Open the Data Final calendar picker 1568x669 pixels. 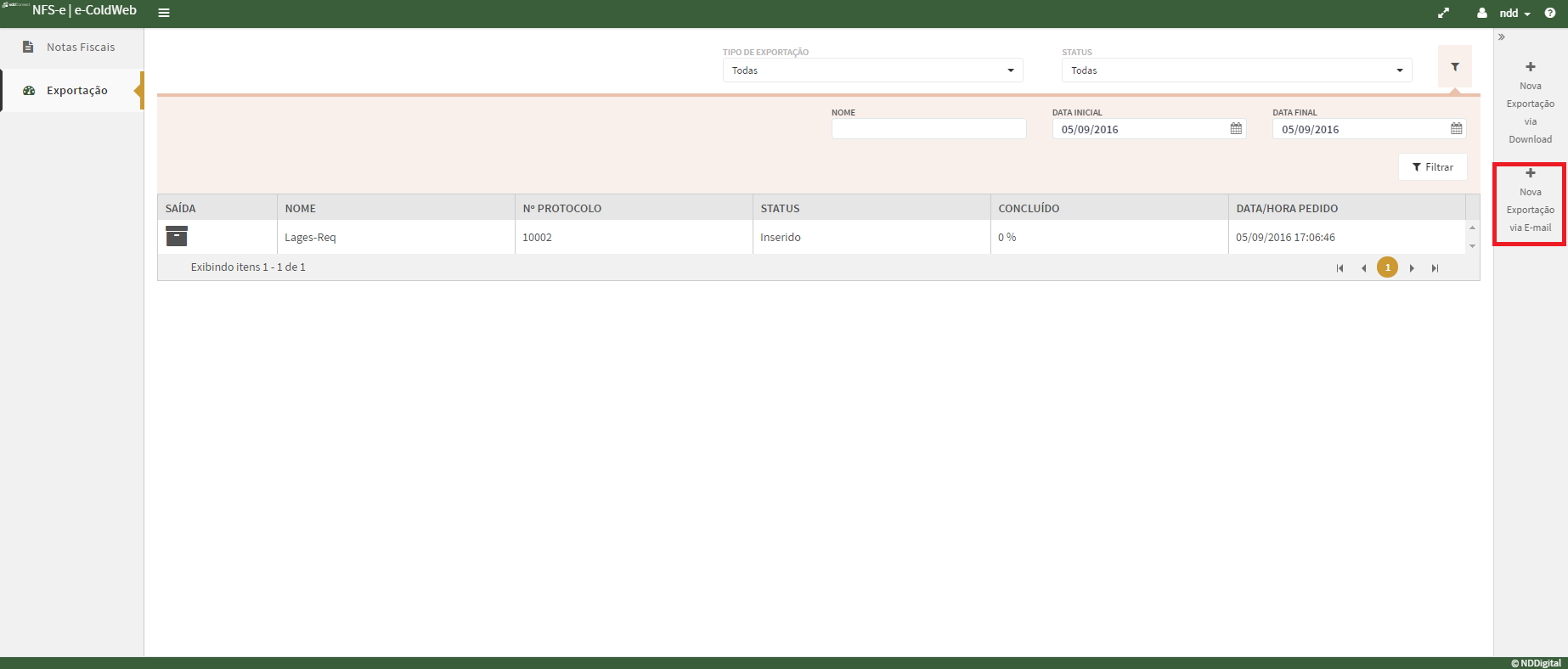(x=1456, y=129)
